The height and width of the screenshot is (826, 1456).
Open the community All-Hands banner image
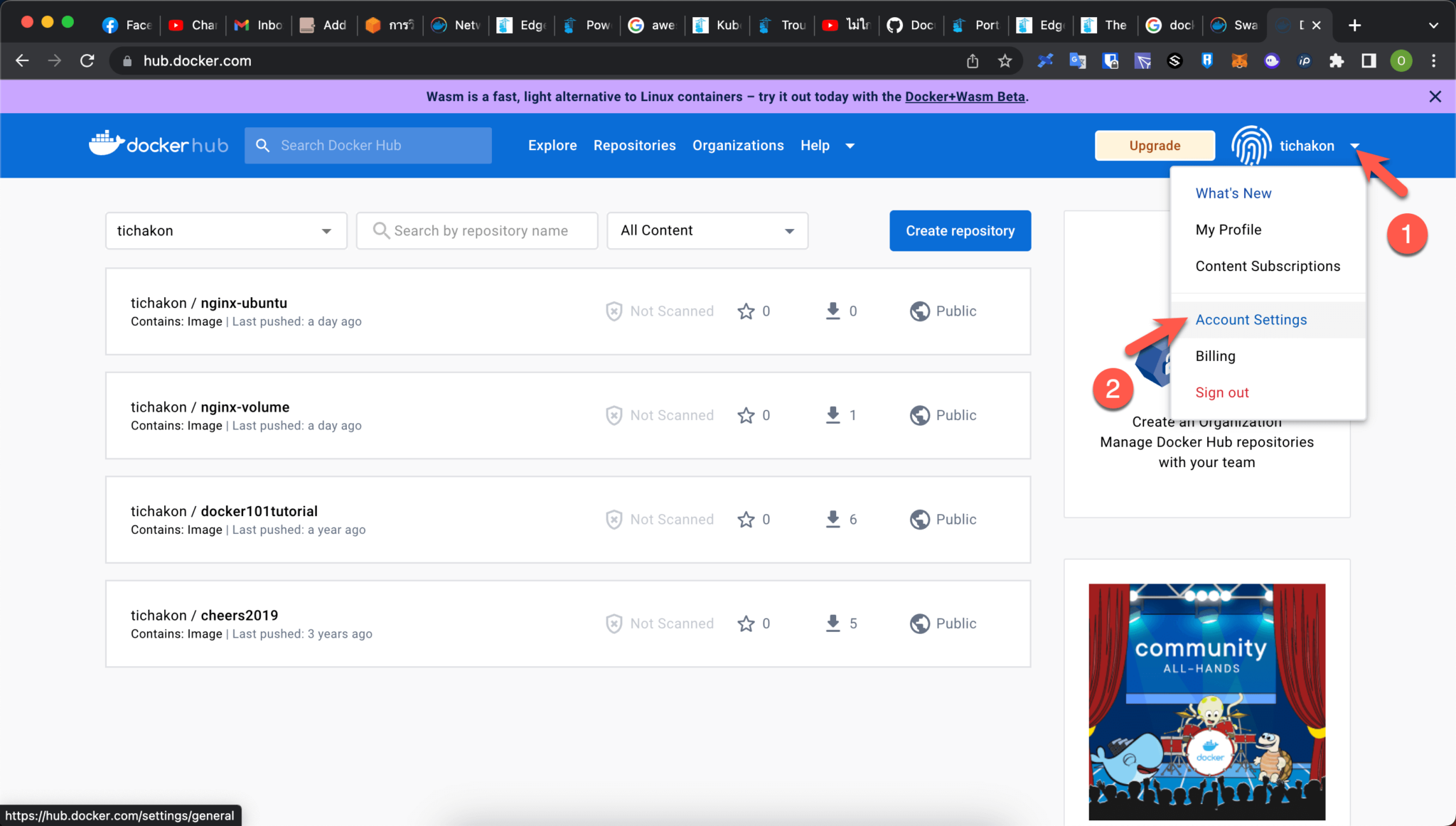pos(1206,701)
